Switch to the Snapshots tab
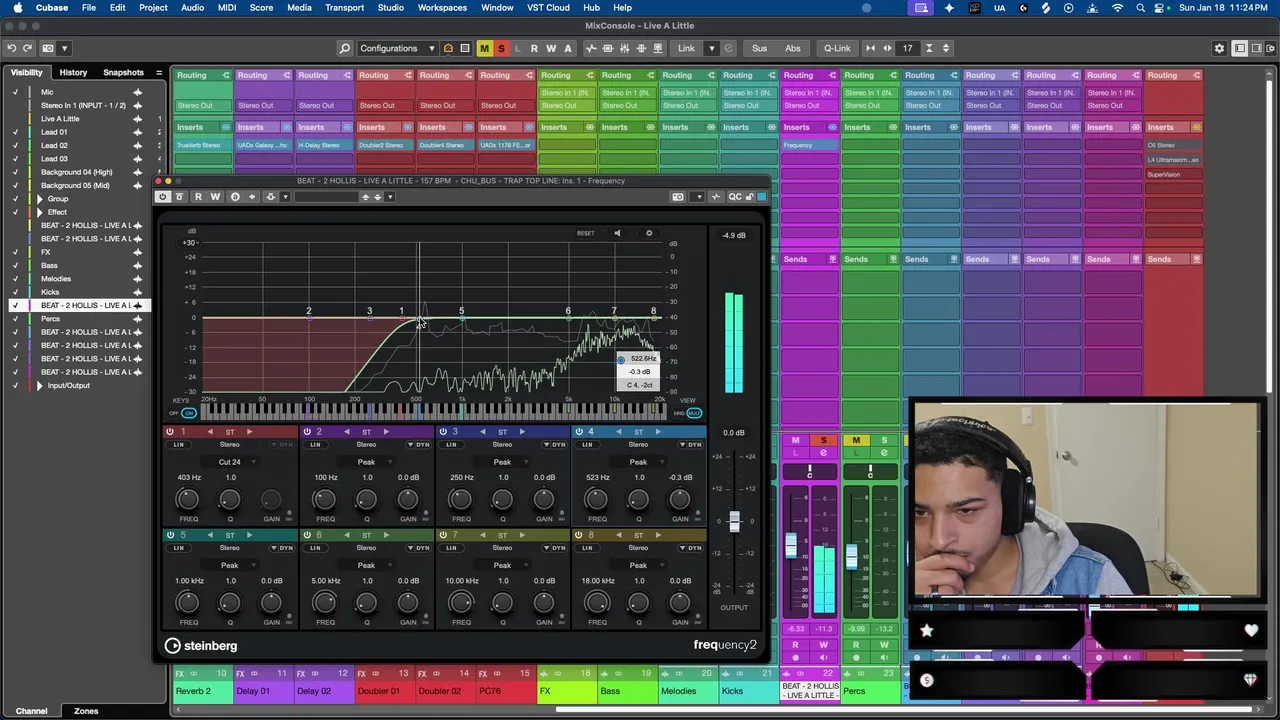This screenshot has height=720, width=1280. (x=123, y=72)
